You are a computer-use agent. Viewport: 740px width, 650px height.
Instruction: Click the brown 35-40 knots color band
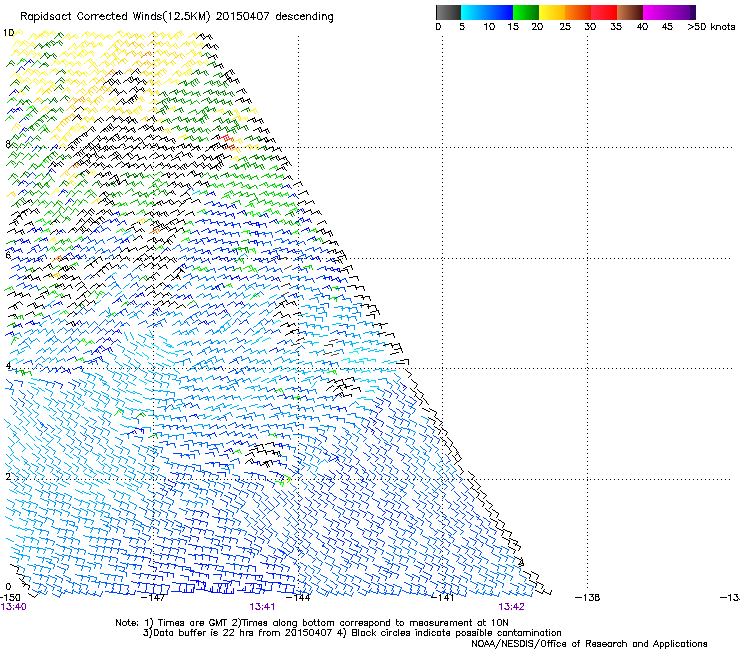click(x=630, y=12)
